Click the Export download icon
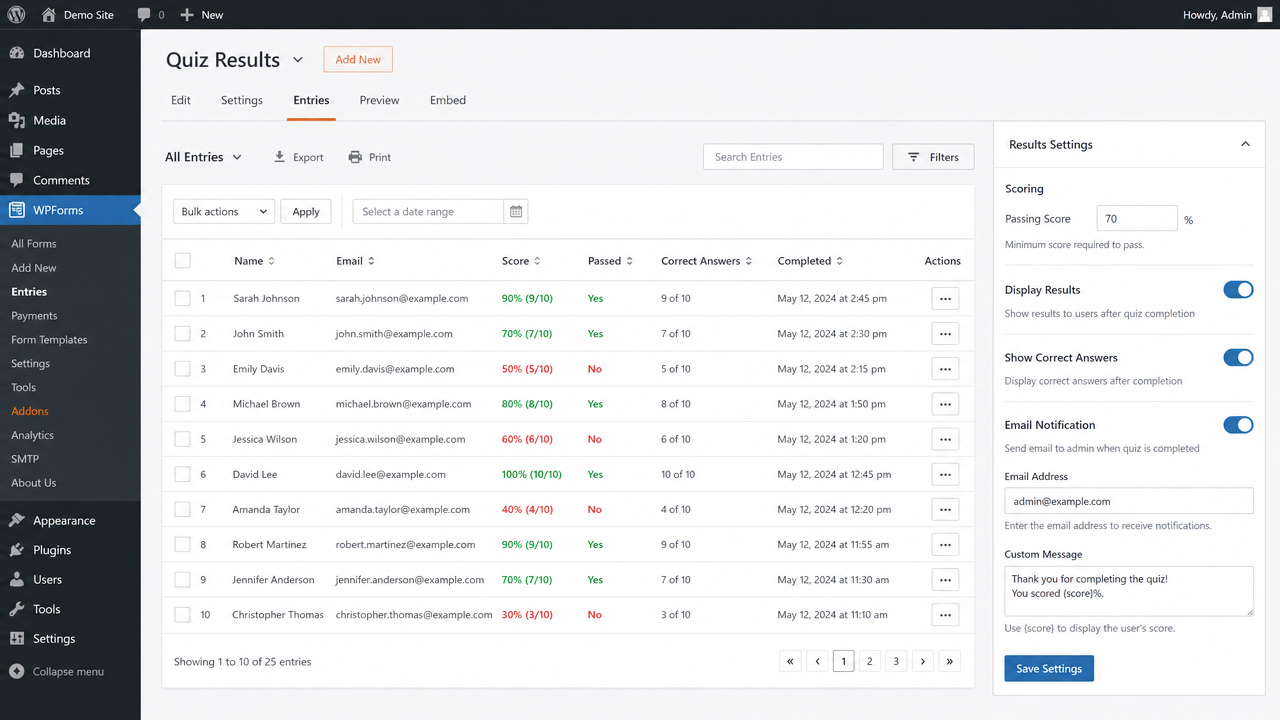 279,157
